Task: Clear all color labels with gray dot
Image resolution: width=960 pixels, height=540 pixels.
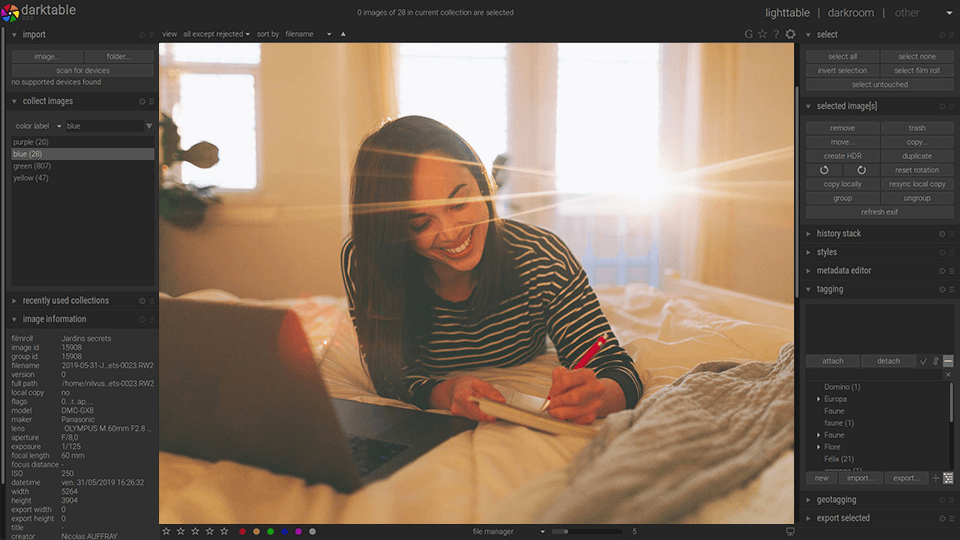Action: 313,531
